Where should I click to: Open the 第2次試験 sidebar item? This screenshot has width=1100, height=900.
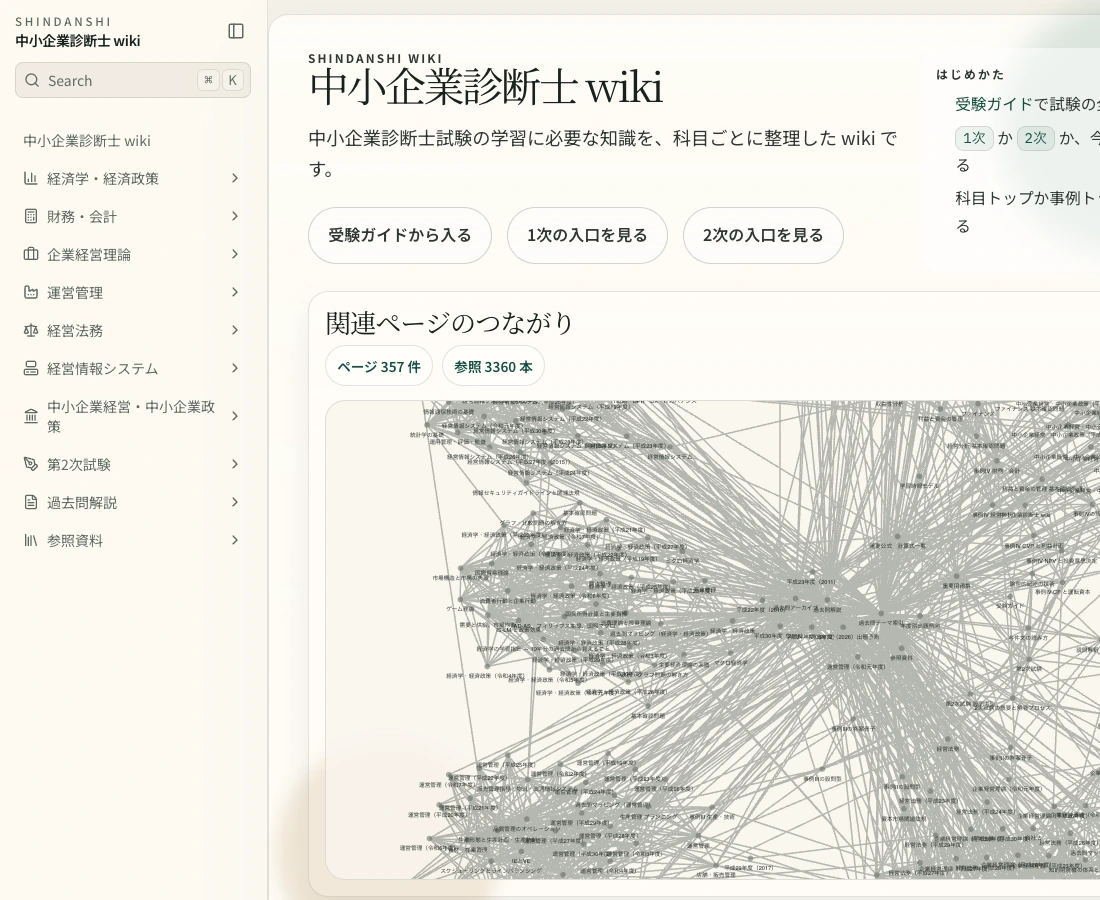coord(79,464)
